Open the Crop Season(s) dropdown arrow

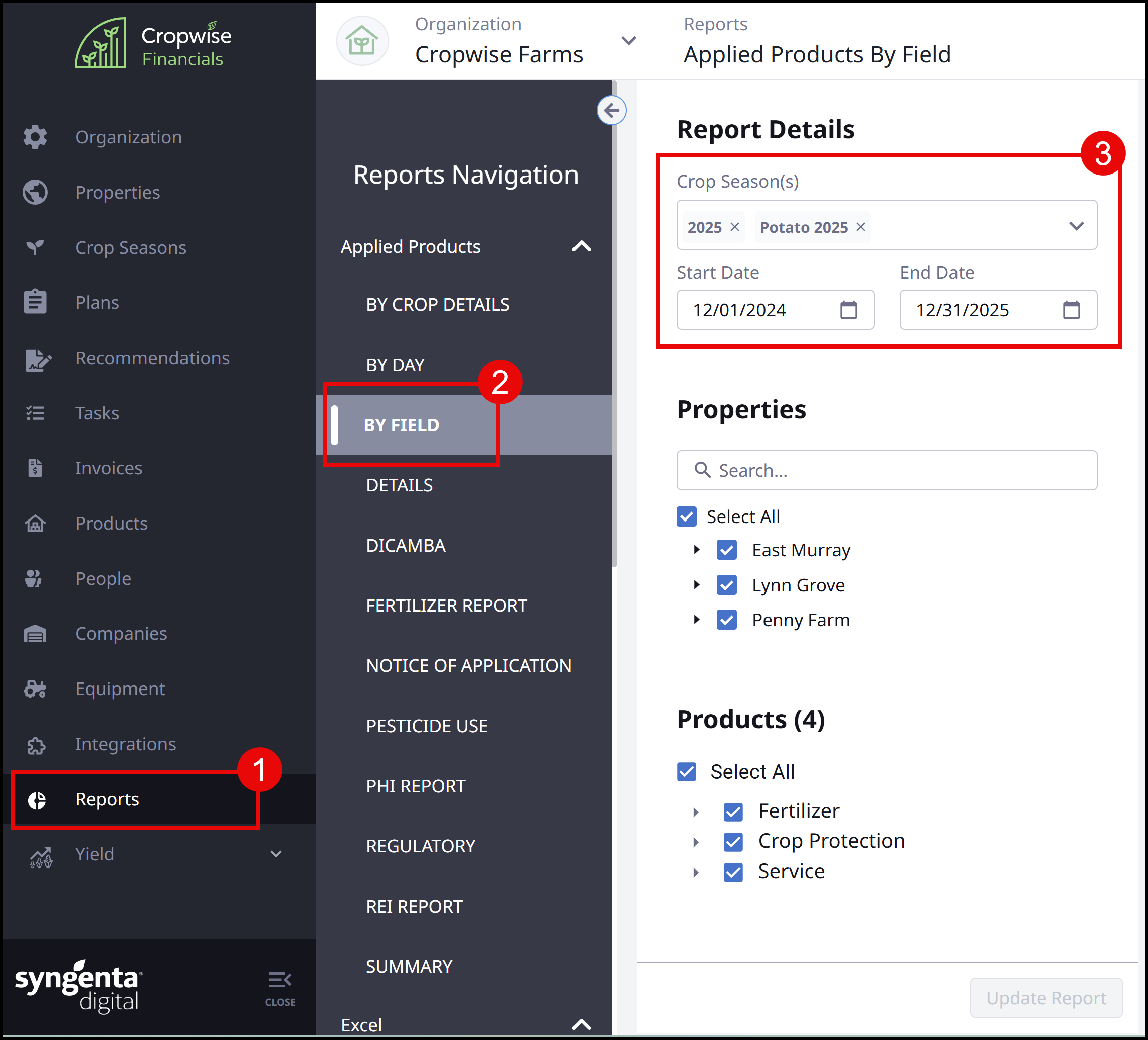pyautogui.click(x=1076, y=226)
